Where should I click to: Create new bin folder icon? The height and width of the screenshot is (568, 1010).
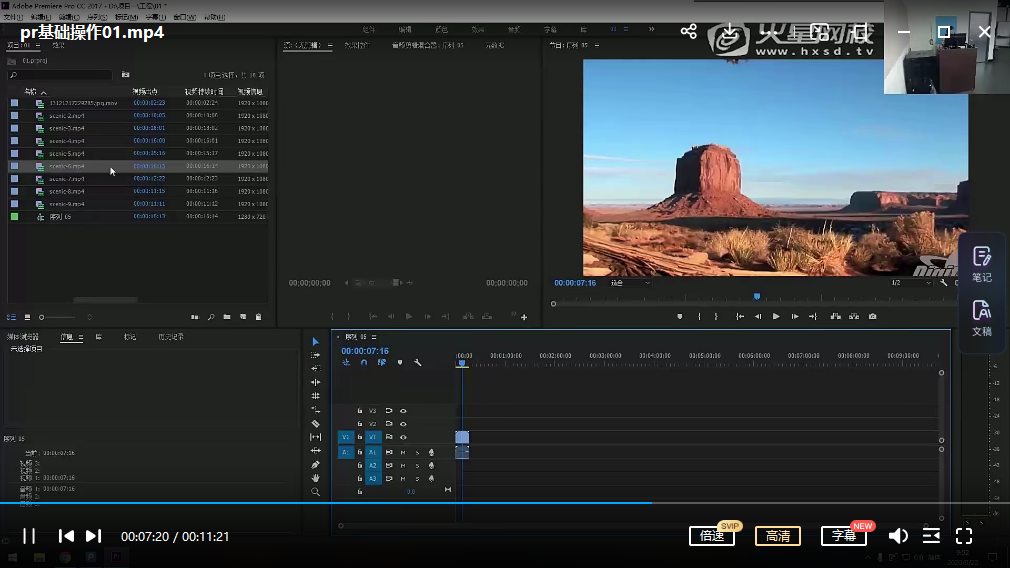pos(227,317)
